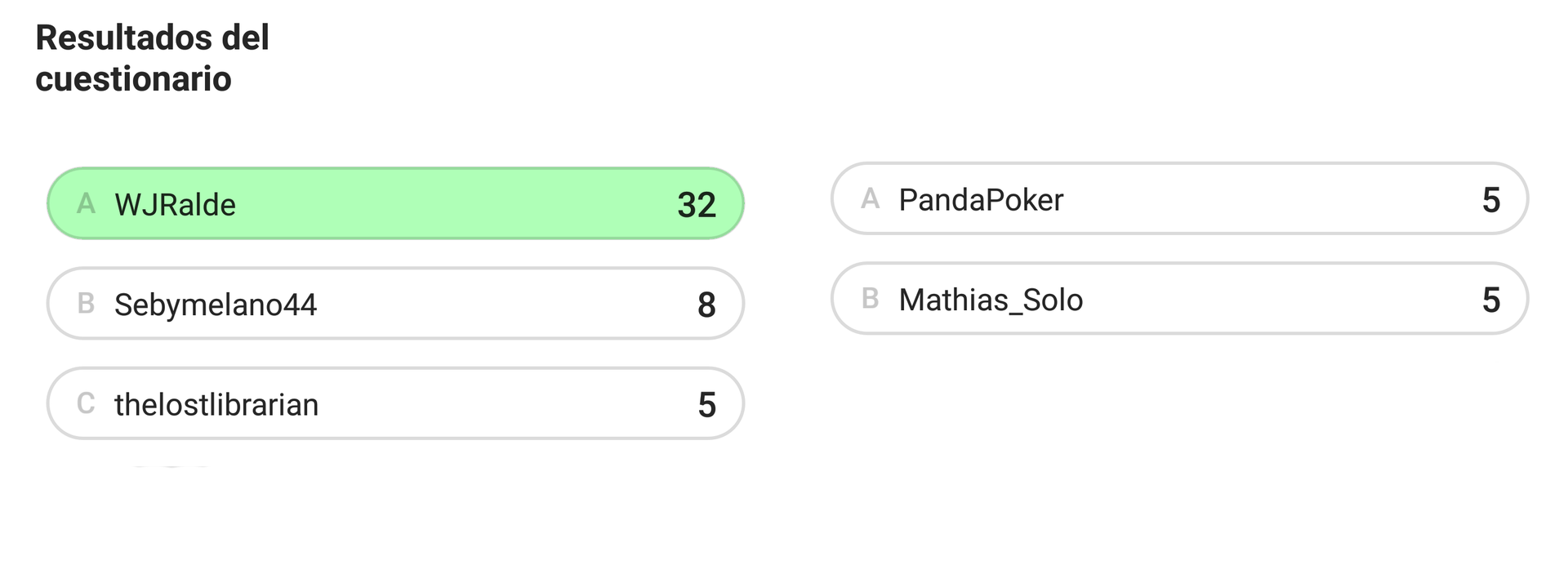Select the thelostlibrarian name label
The height and width of the screenshot is (574, 1568).
tap(216, 405)
